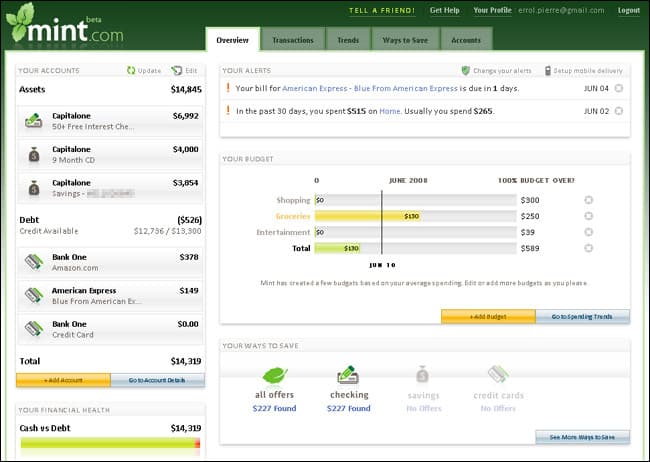
Task: Open the Accounts tab
Action: coord(466,40)
